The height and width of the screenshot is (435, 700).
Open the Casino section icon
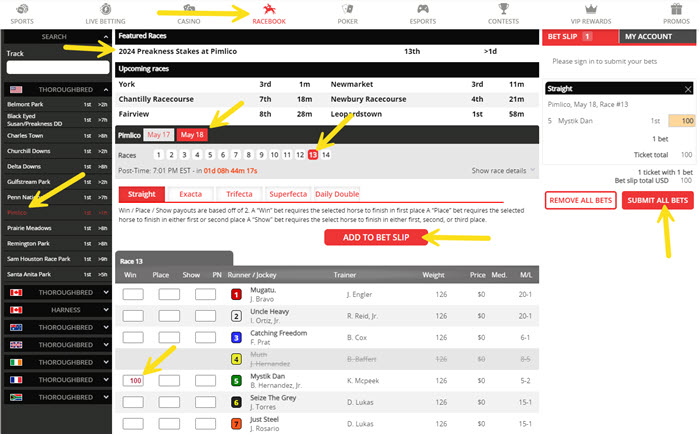188,8
